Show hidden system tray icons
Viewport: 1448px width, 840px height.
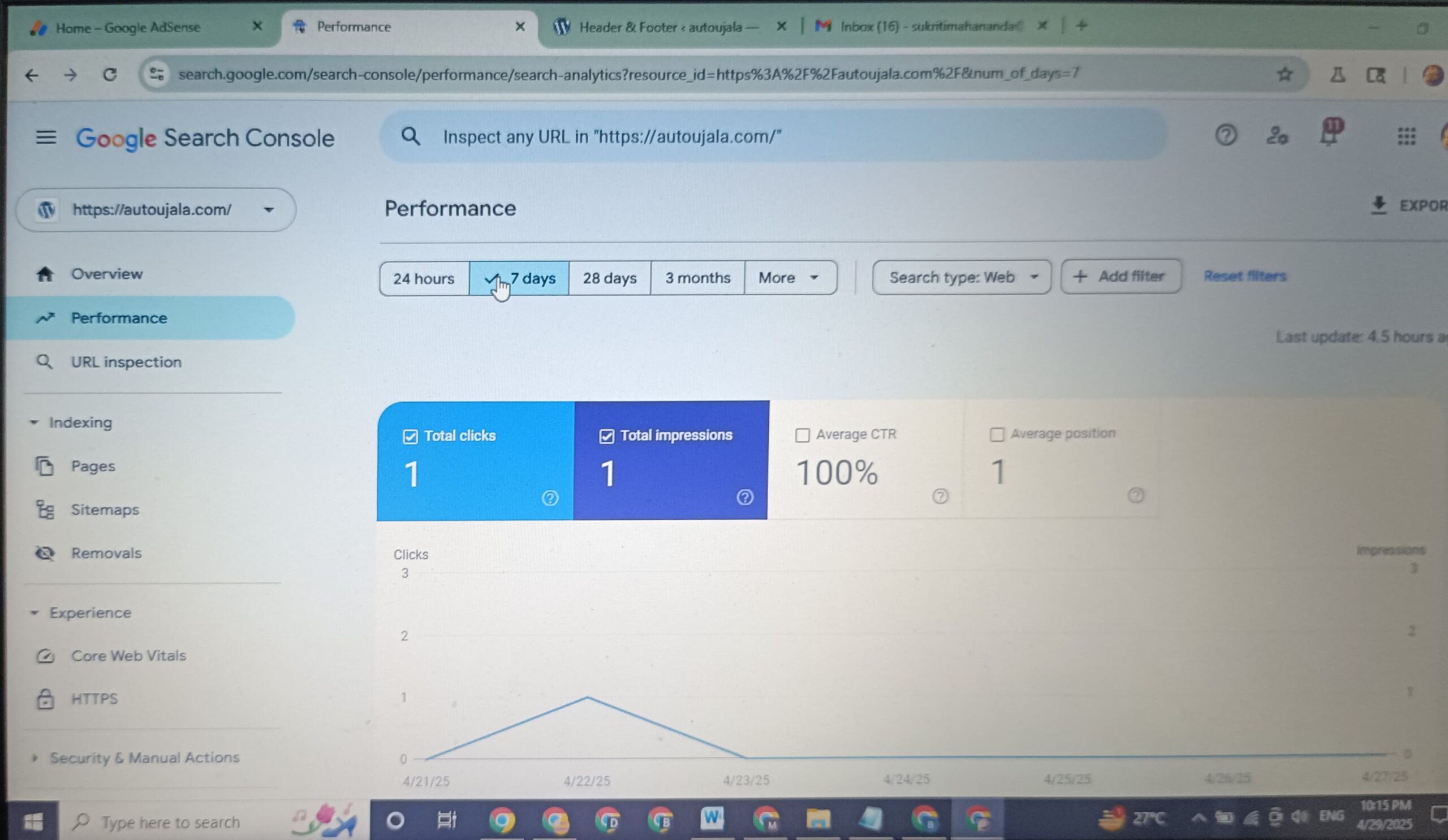click(1198, 817)
